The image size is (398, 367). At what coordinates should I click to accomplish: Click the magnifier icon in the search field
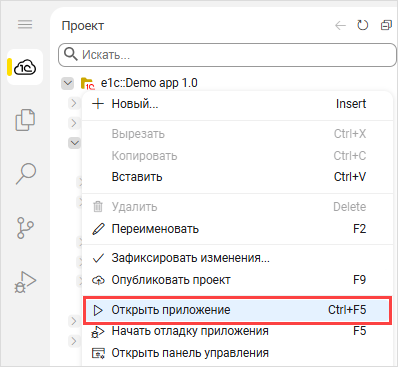[70, 54]
